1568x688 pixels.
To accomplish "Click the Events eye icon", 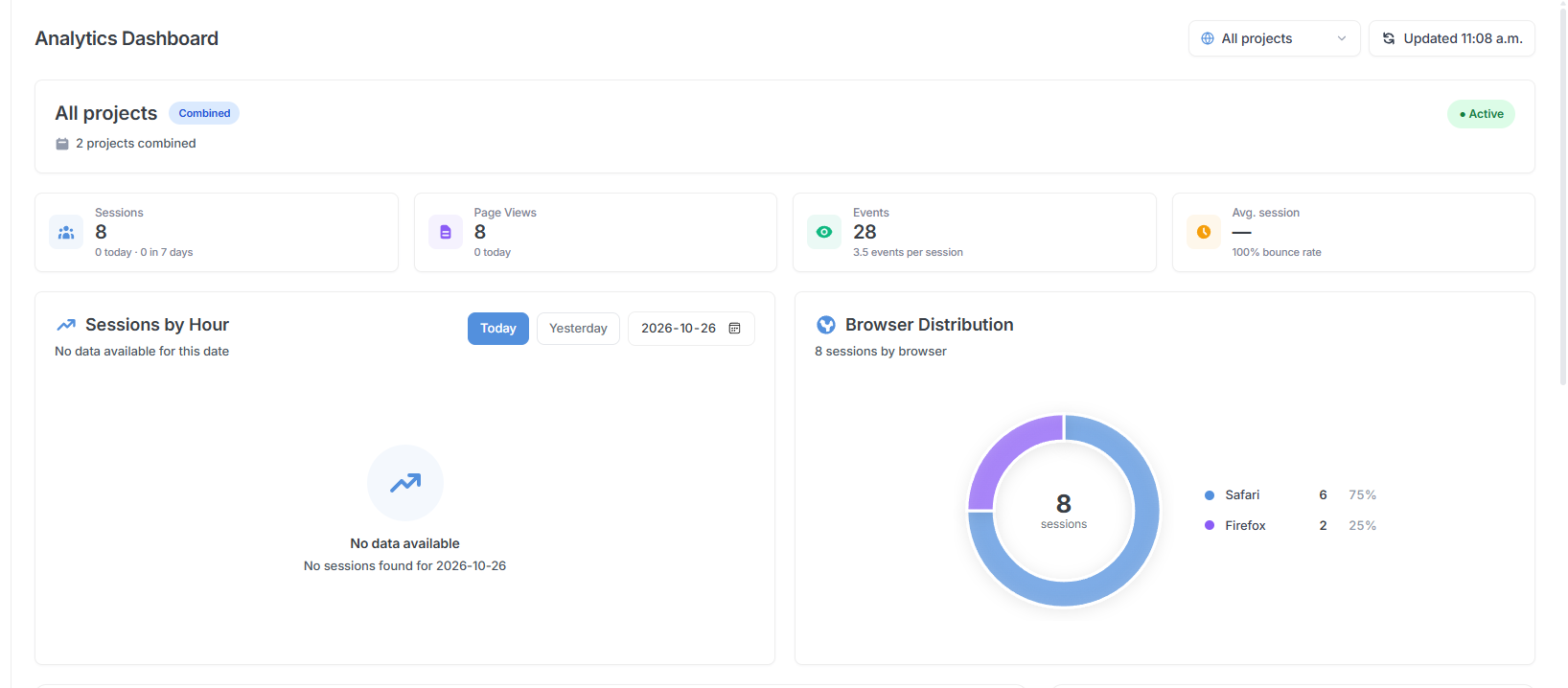I will tap(824, 232).
